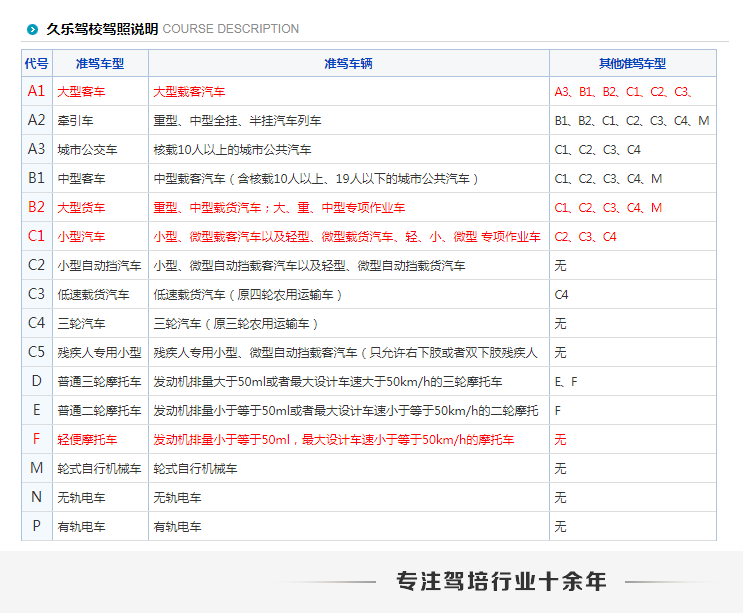
Task: Click the 普通三轮摩托车 cell
Action: coord(100,381)
